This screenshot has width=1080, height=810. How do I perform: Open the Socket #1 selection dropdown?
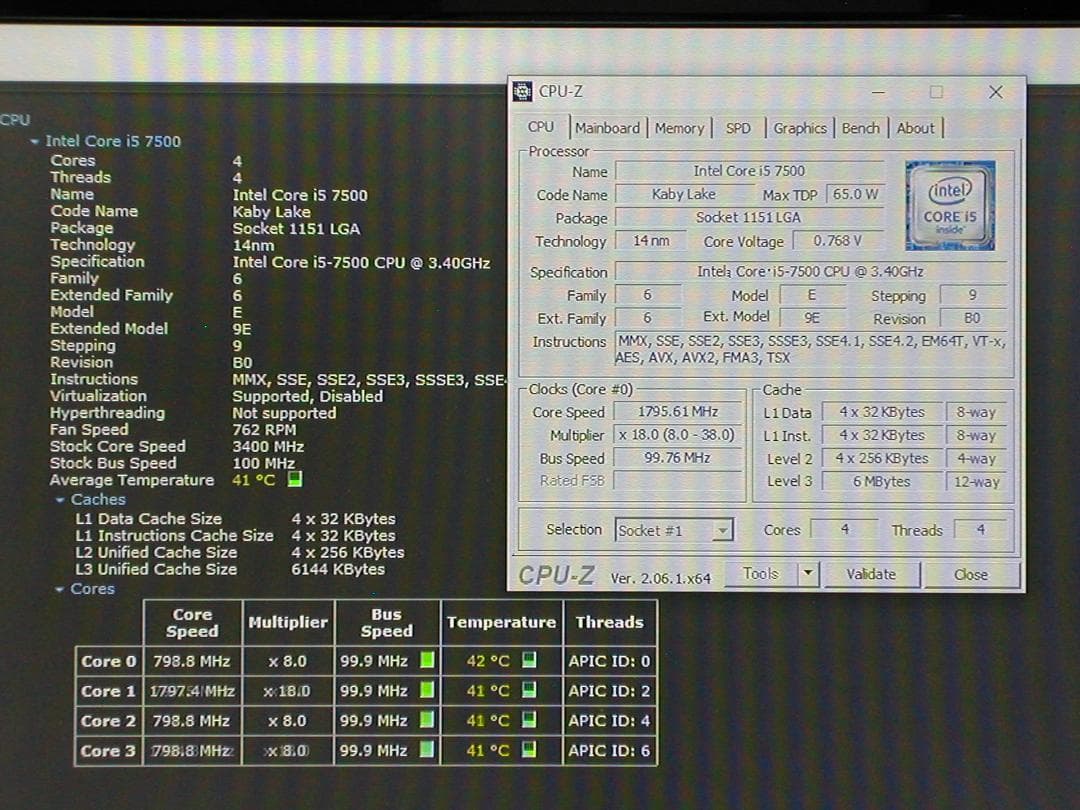[722, 530]
